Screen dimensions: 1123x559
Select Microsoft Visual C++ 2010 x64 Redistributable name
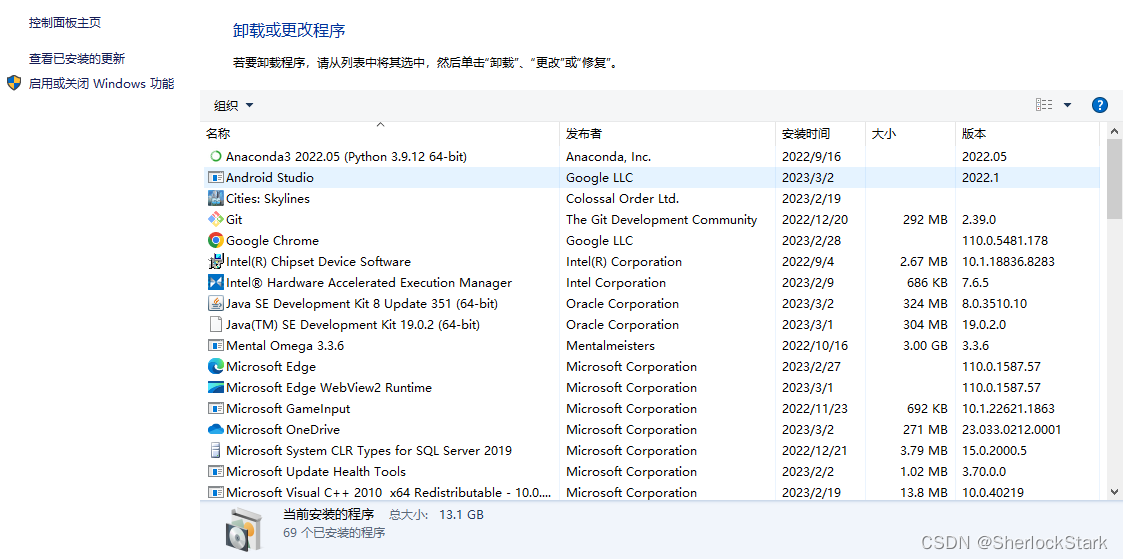(389, 492)
